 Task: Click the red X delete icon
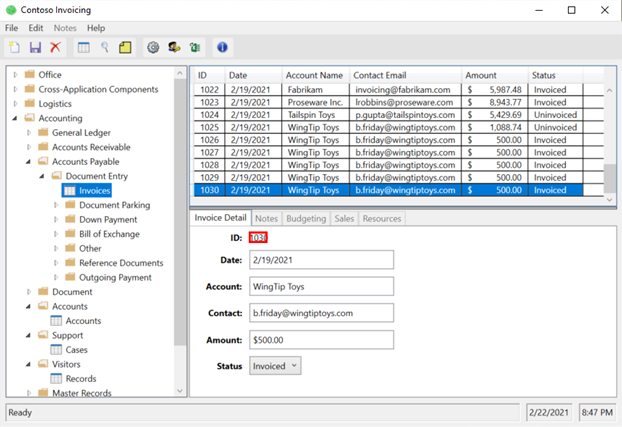point(55,47)
